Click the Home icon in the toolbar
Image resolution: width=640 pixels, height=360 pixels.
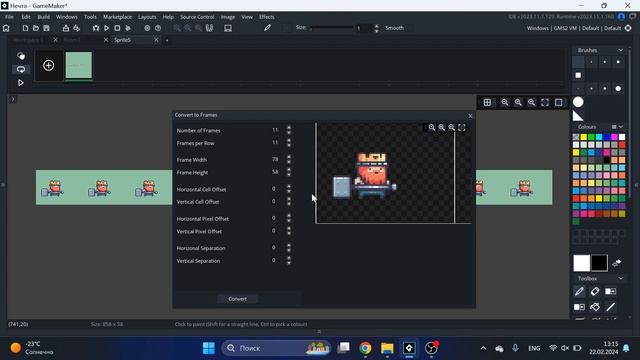6,28
